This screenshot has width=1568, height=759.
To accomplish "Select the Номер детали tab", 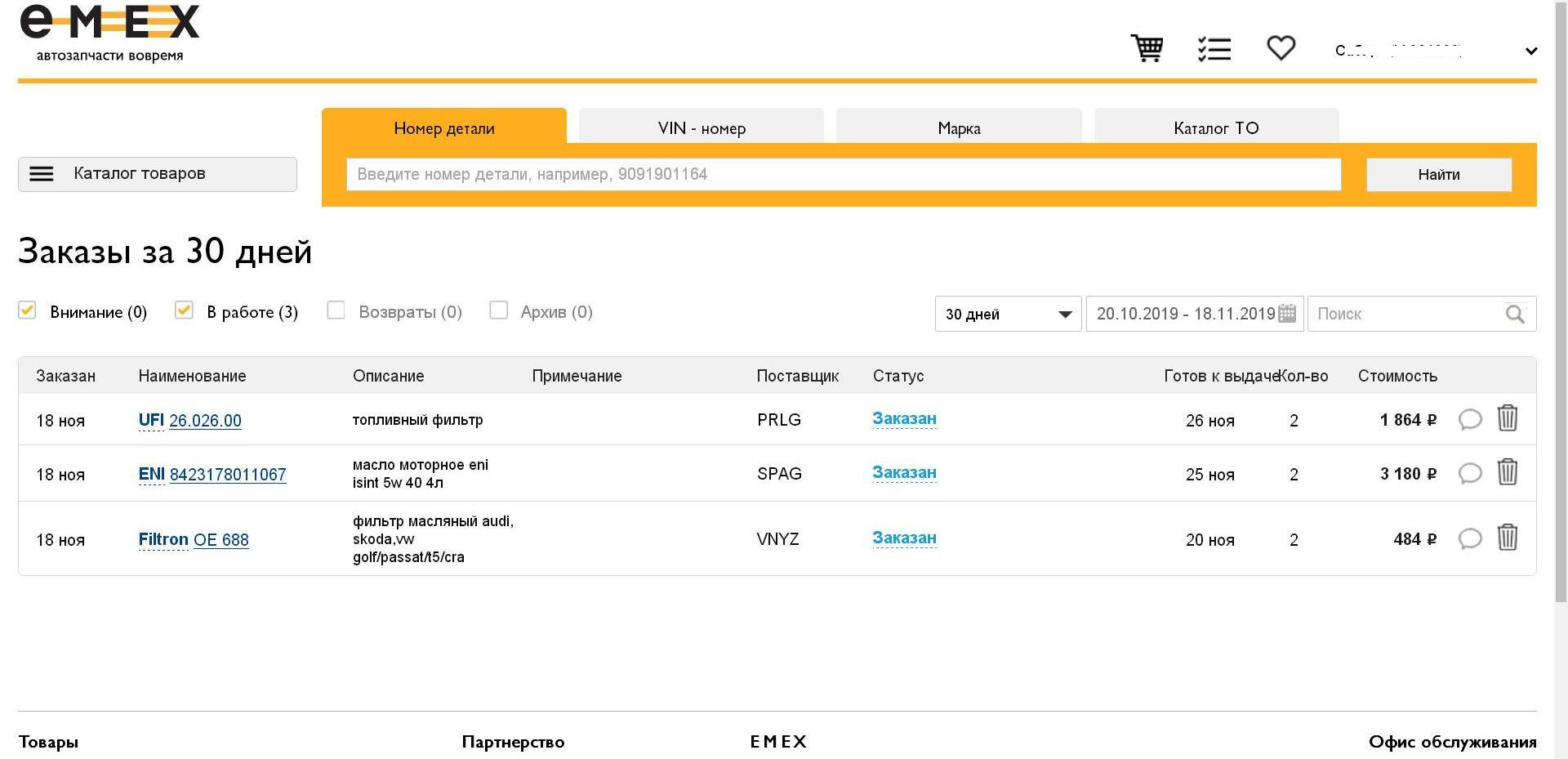I will [x=444, y=127].
